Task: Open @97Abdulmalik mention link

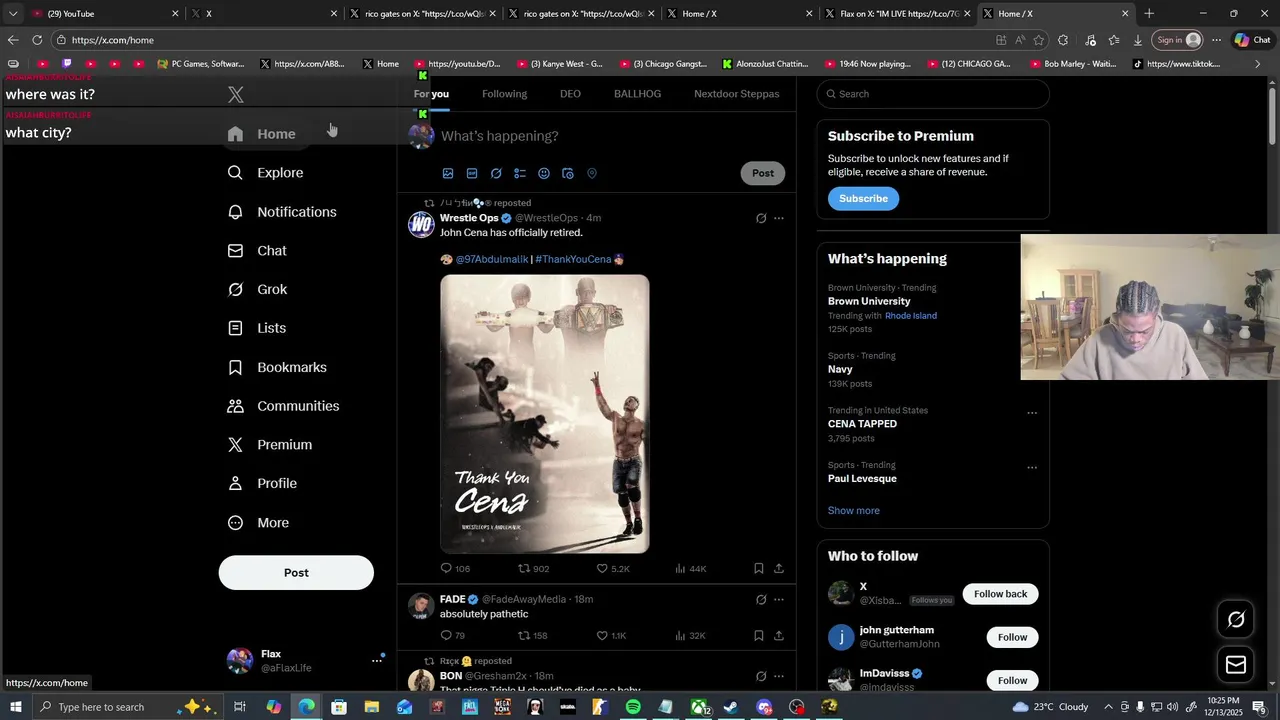Action: click(492, 259)
